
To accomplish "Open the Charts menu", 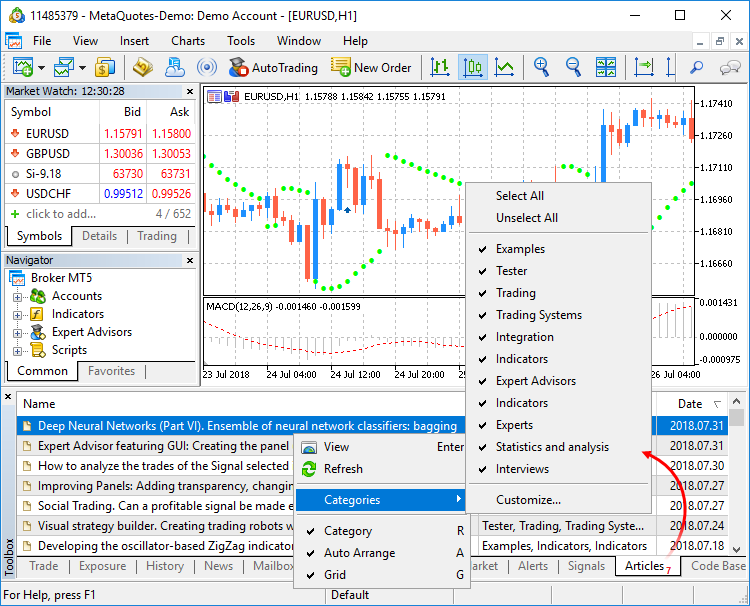I will 187,41.
